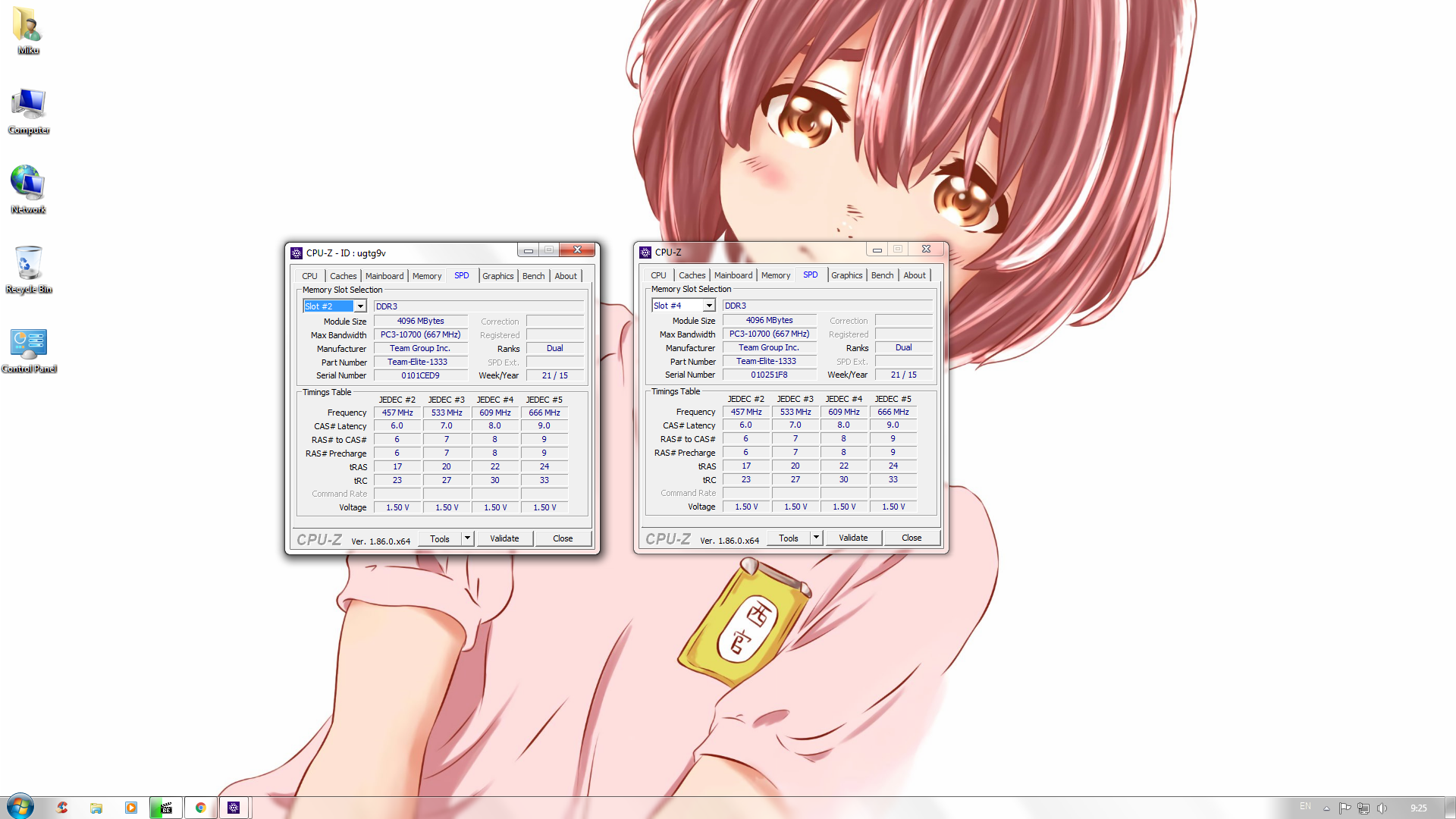Click the Serial Number field in left CPU-Z window
Screen dimensions: 1456x819
(420, 375)
